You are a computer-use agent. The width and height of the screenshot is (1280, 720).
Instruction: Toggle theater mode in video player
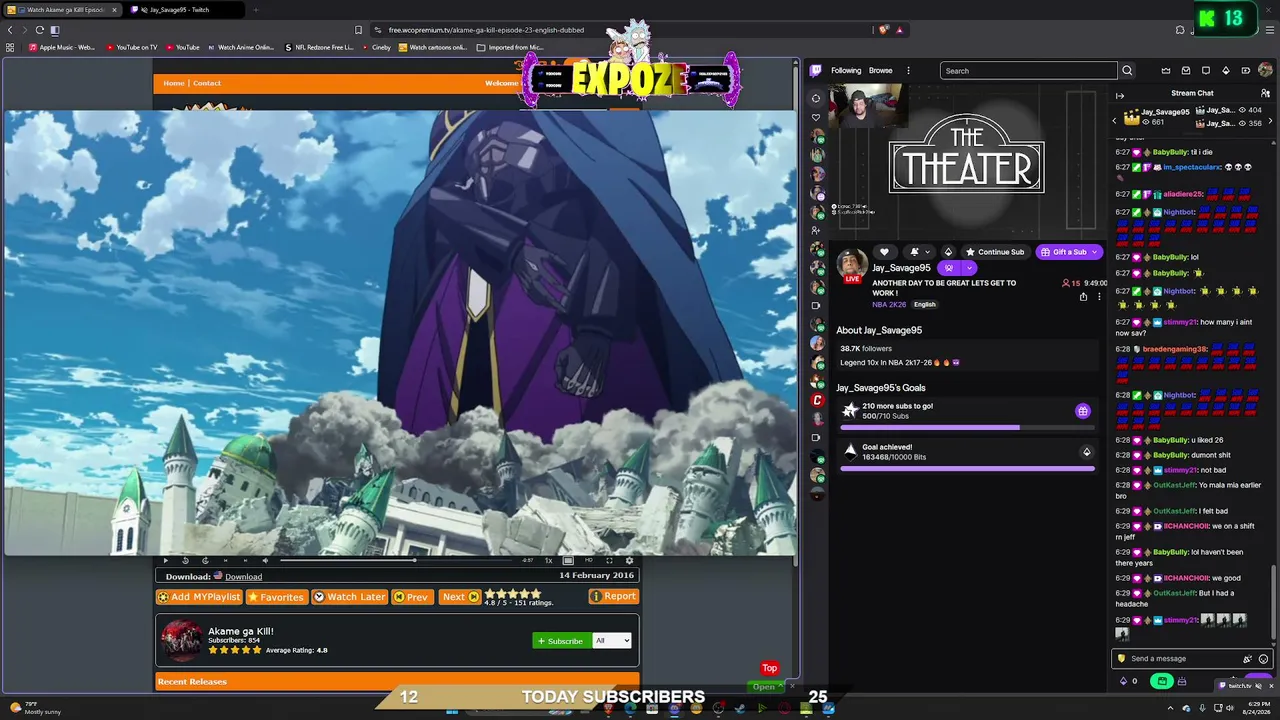(568, 560)
